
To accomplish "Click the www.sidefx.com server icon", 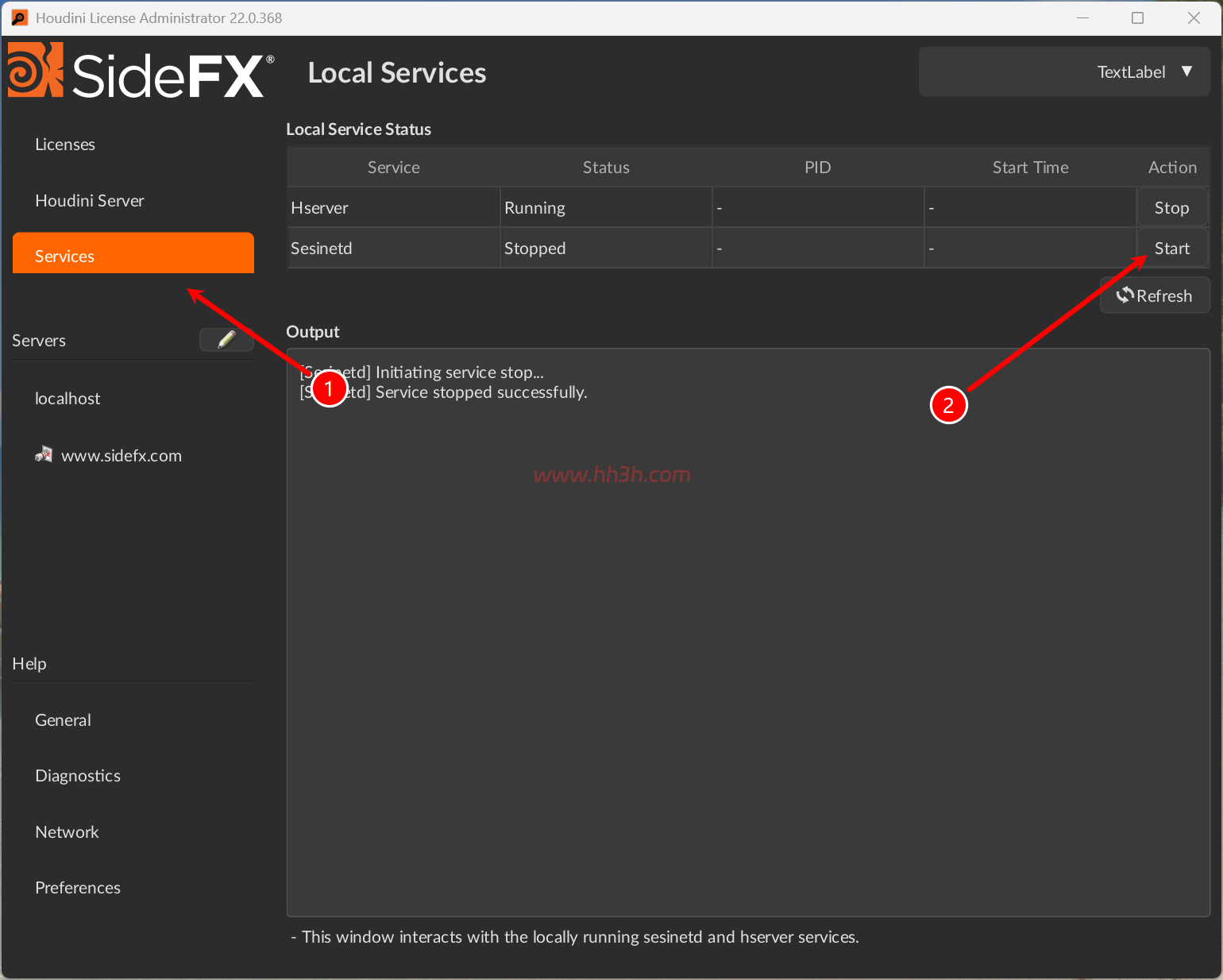I will coord(44,455).
